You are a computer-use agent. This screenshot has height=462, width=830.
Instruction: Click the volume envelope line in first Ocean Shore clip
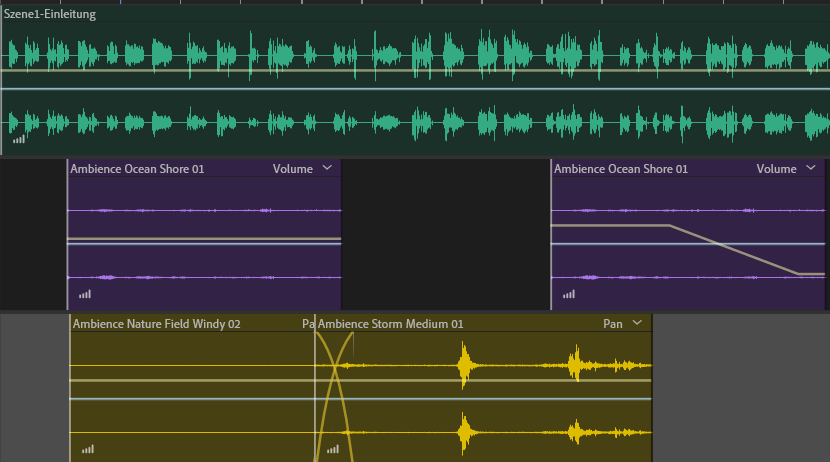[200, 239]
